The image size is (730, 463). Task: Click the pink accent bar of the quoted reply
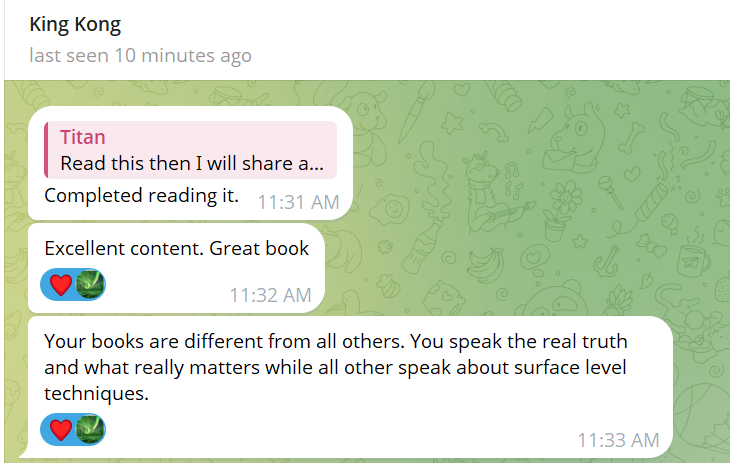(x=47, y=150)
